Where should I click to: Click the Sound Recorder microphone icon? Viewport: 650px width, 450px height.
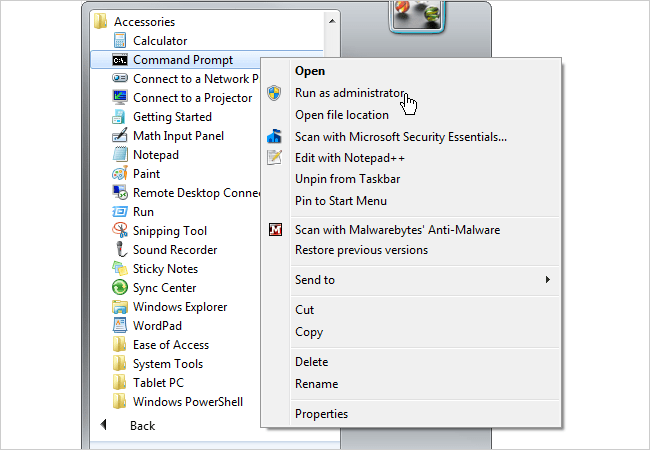click(x=121, y=249)
